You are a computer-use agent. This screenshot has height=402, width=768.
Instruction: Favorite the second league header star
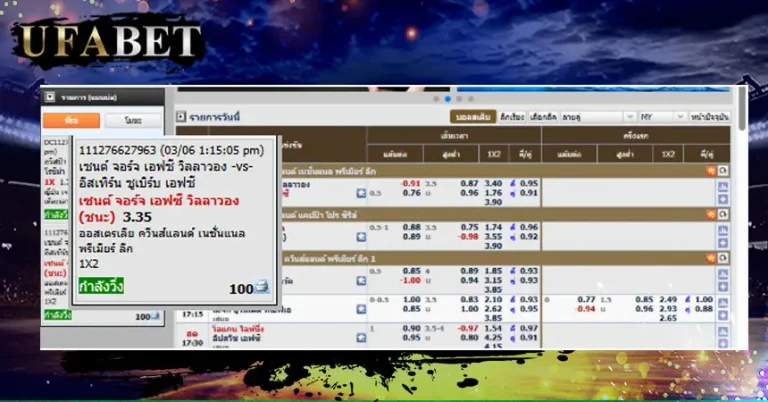click(711, 214)
